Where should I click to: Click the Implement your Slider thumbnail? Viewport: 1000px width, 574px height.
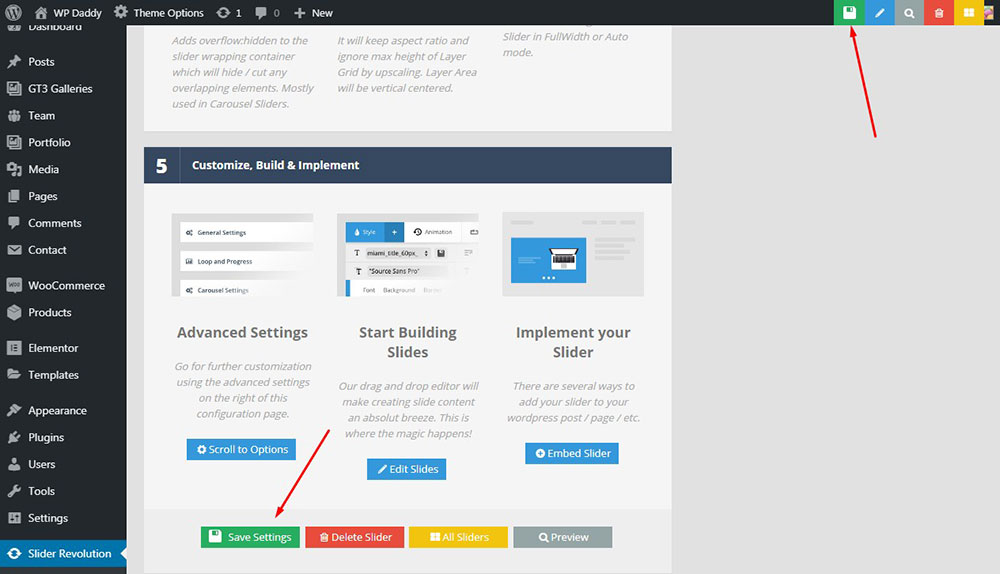coord(573,254)
